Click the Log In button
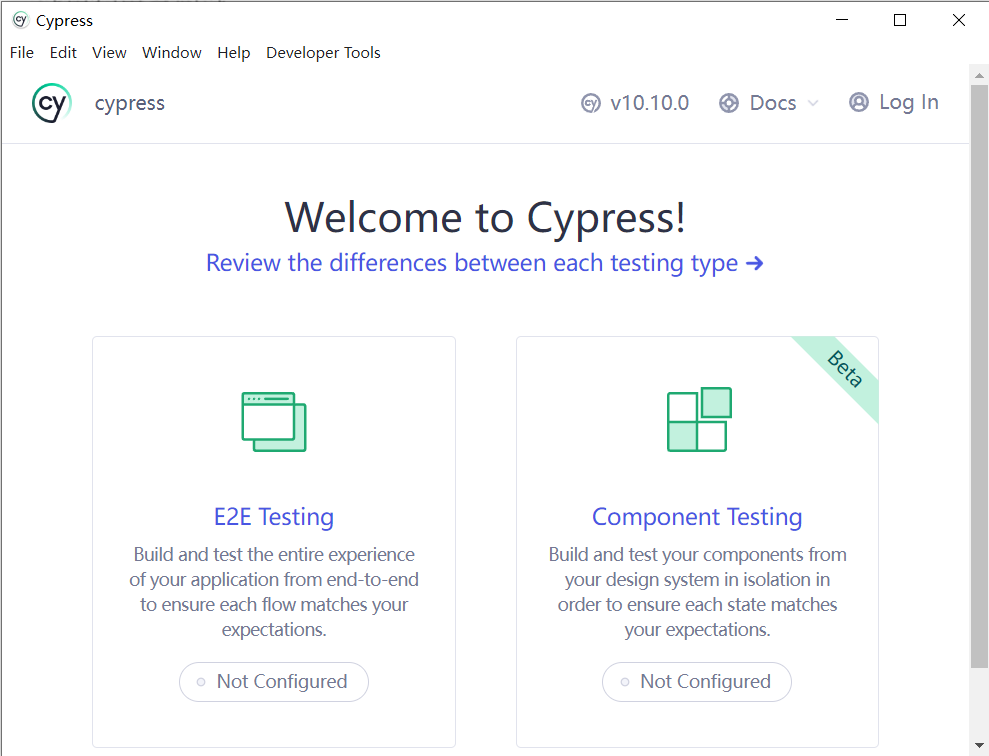 coord(894,102)
